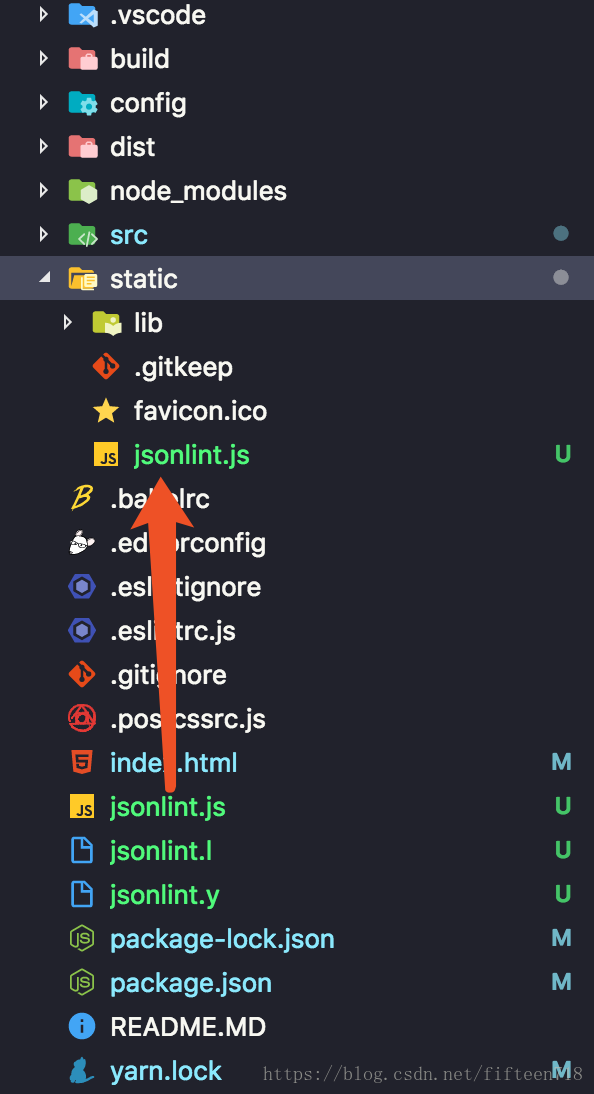Open package-lock.json file
Screen dimensions: 594x1094
(222, 938)
